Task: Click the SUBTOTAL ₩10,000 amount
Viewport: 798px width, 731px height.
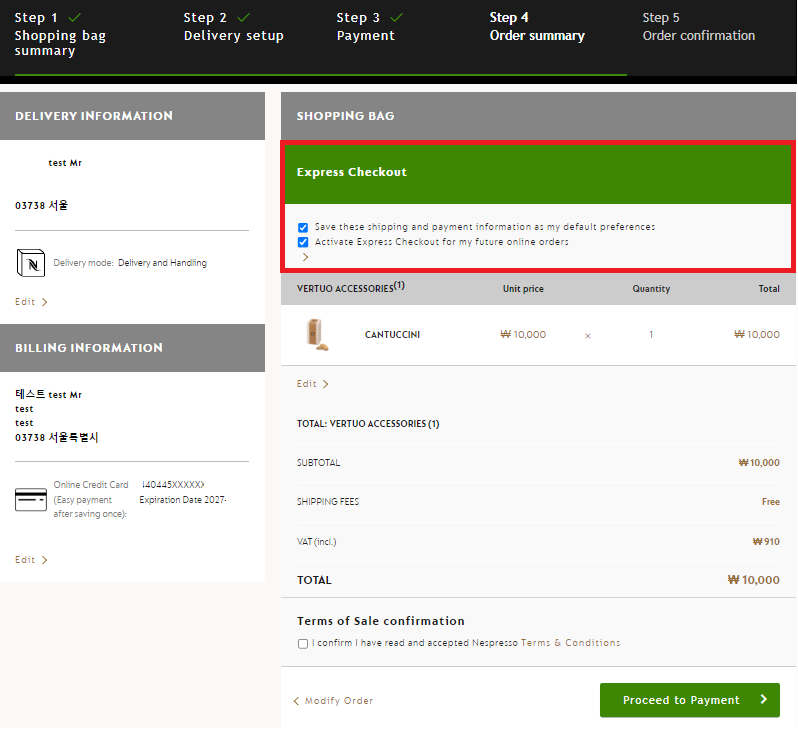Action: (759, 463)
